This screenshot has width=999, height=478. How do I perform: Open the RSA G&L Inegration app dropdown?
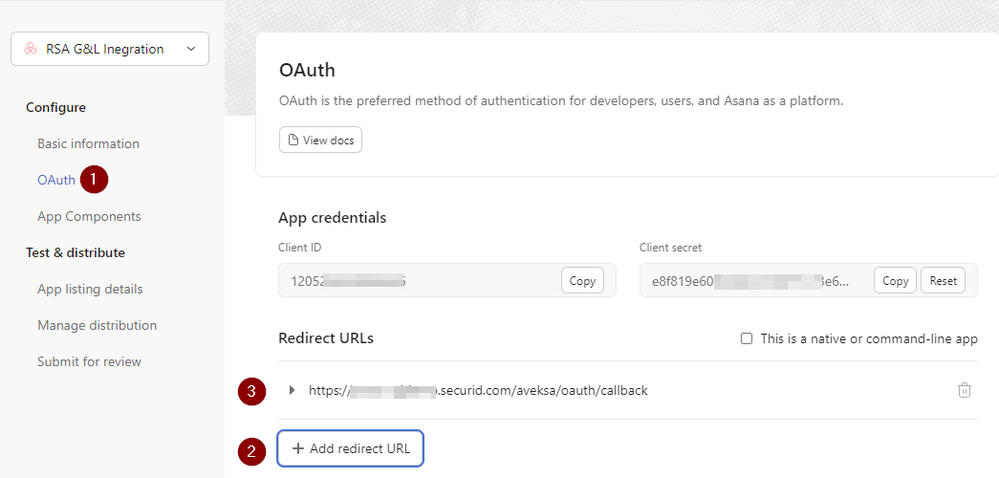point(110,49)
